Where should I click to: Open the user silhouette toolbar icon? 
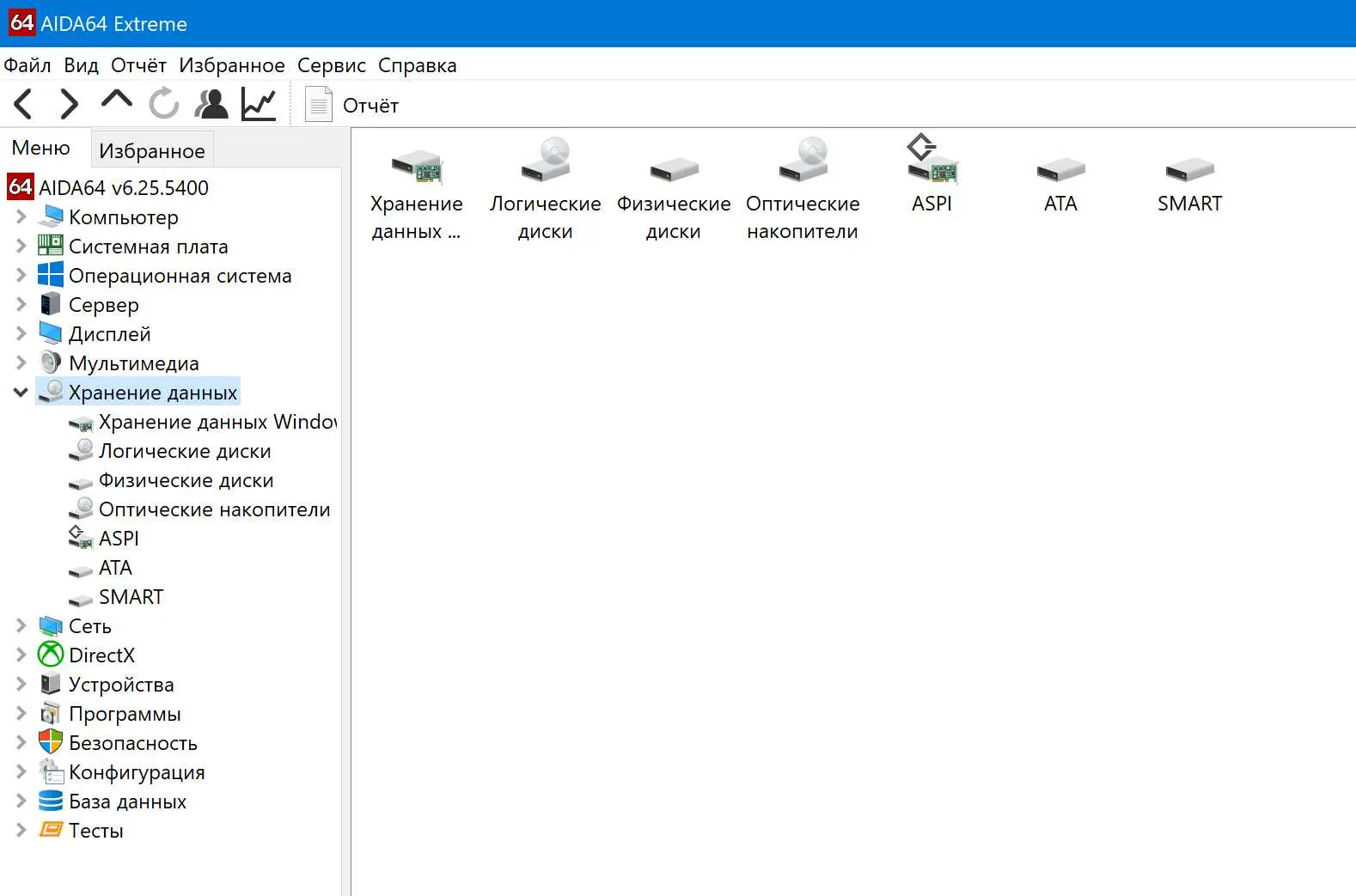tap(211, 104)
